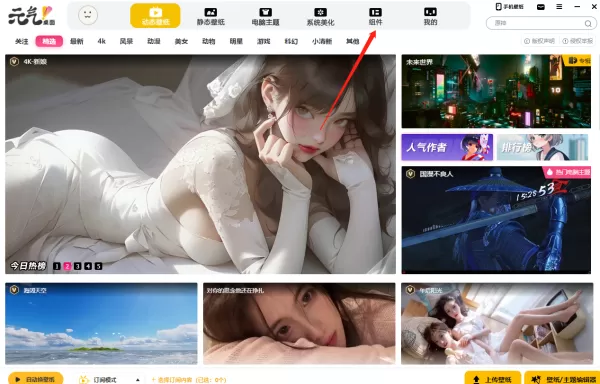Image resolution: width=600 pixels, height=384 pixels.
Task: Select the 关注 category
Action: (21, 41)
